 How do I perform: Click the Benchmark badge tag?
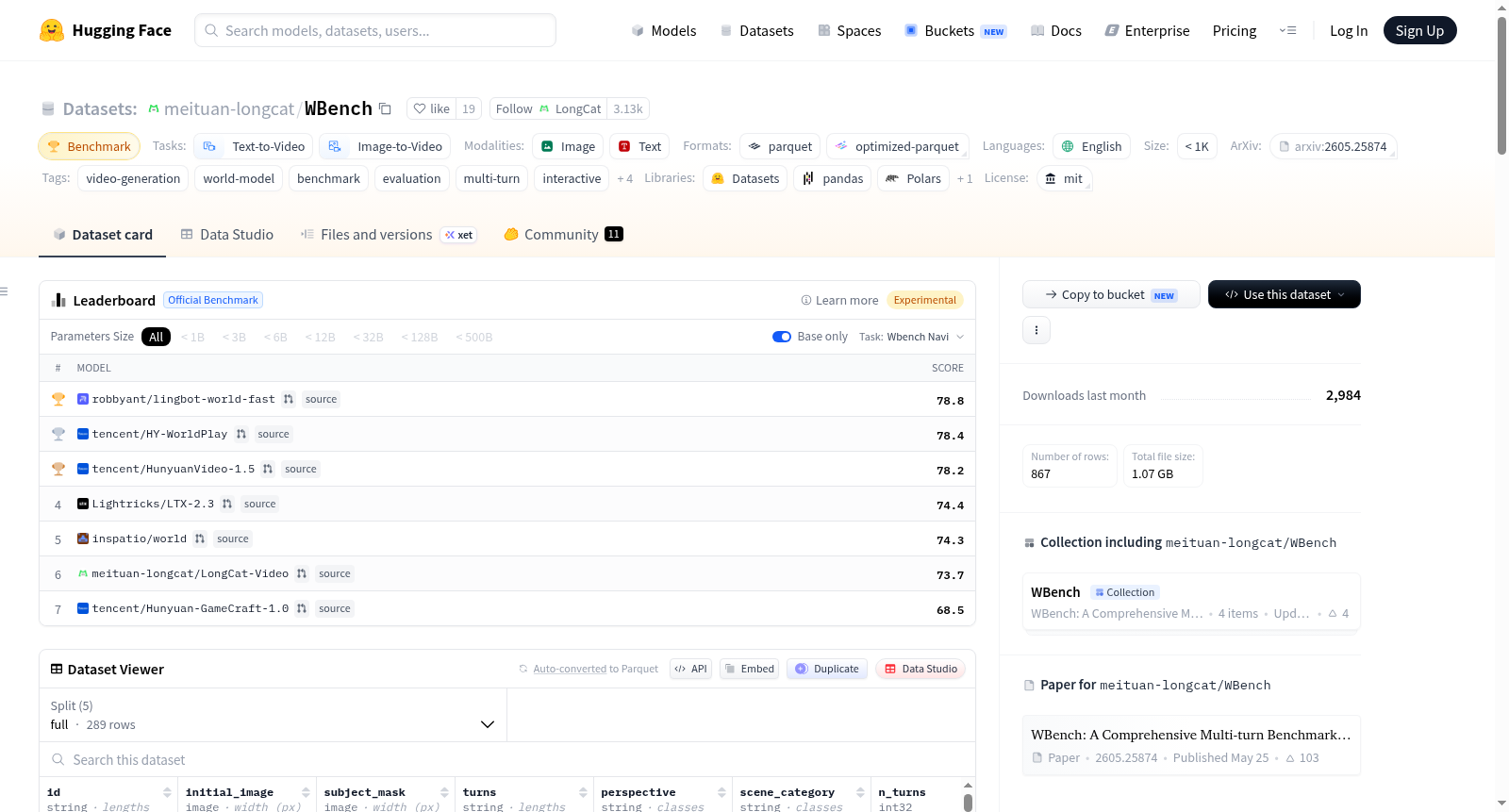tap(90, 146)
